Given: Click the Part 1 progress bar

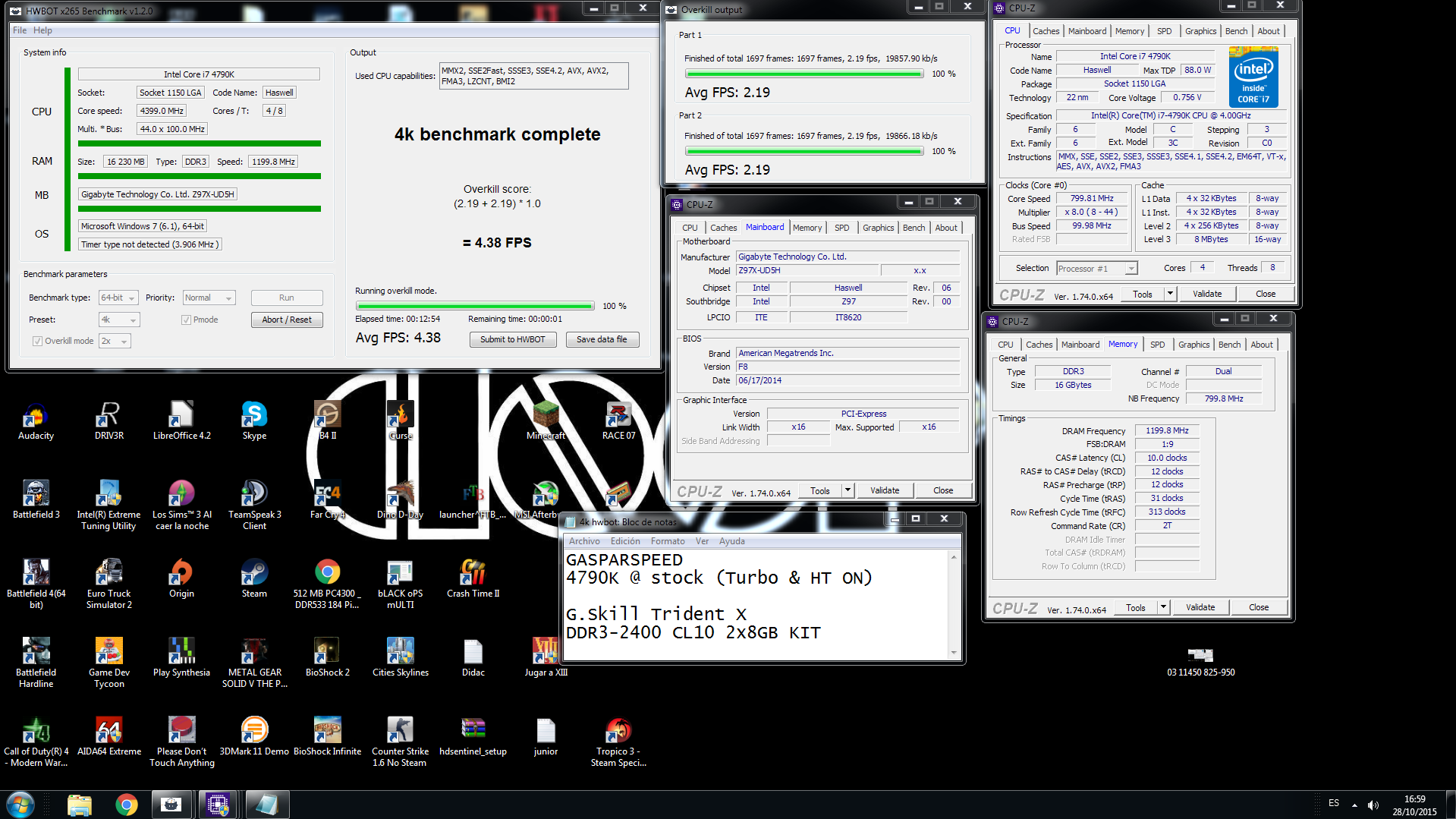Looking at the screenshot, I should pyautogui.click(x=804, y=74).
